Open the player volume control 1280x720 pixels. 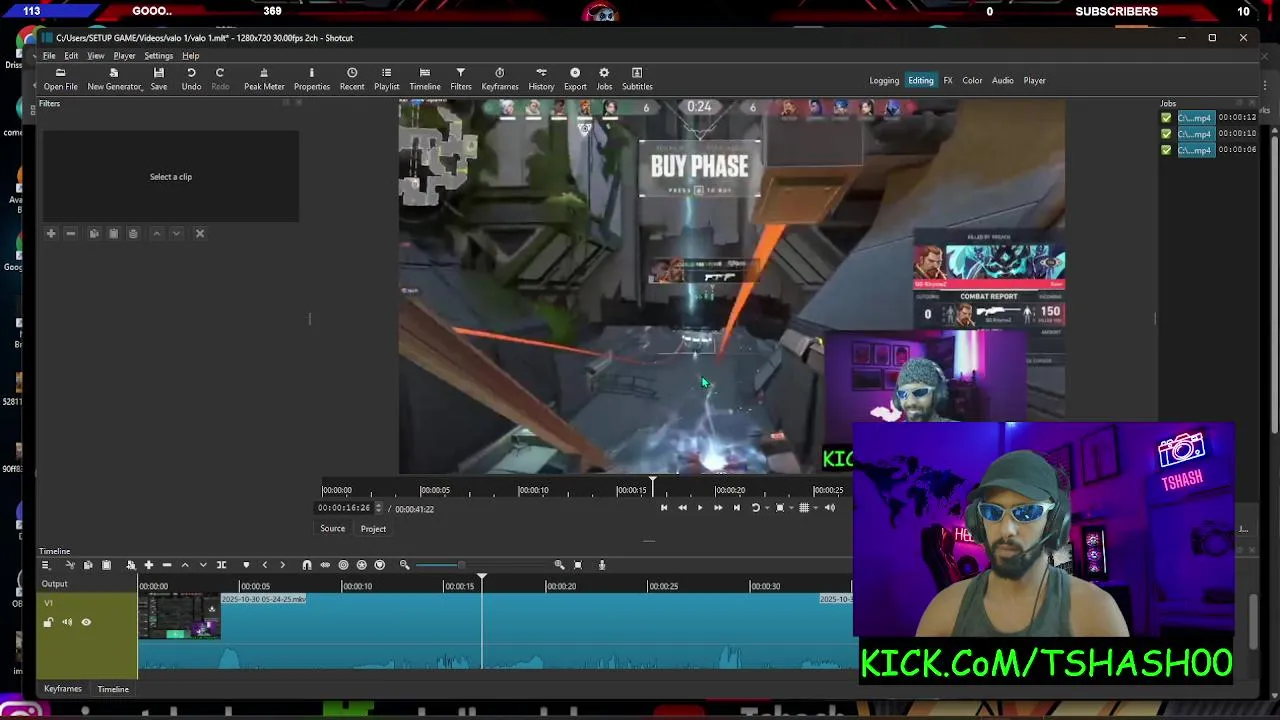[830, 508]
